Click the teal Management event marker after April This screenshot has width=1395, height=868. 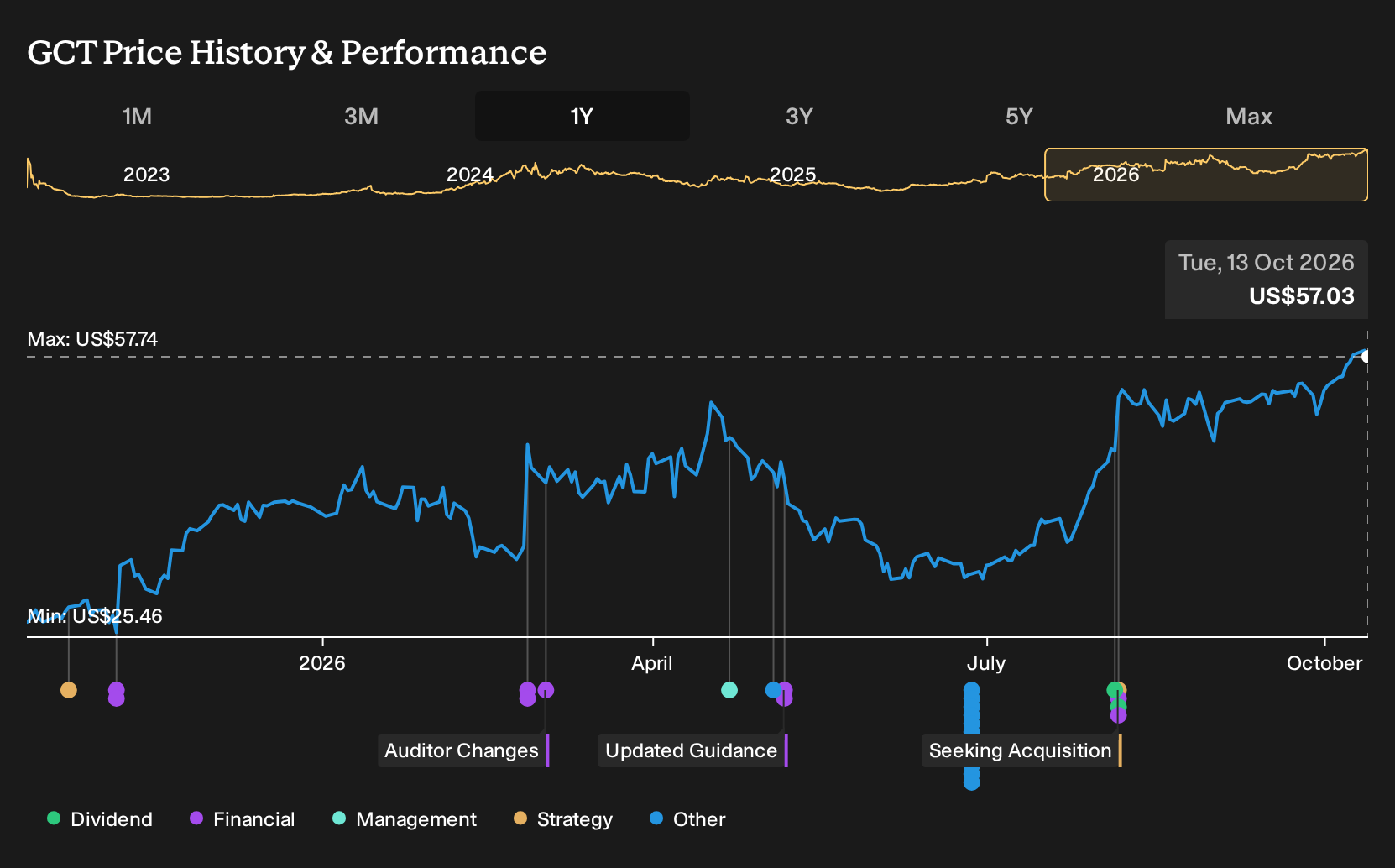[729, 690]
